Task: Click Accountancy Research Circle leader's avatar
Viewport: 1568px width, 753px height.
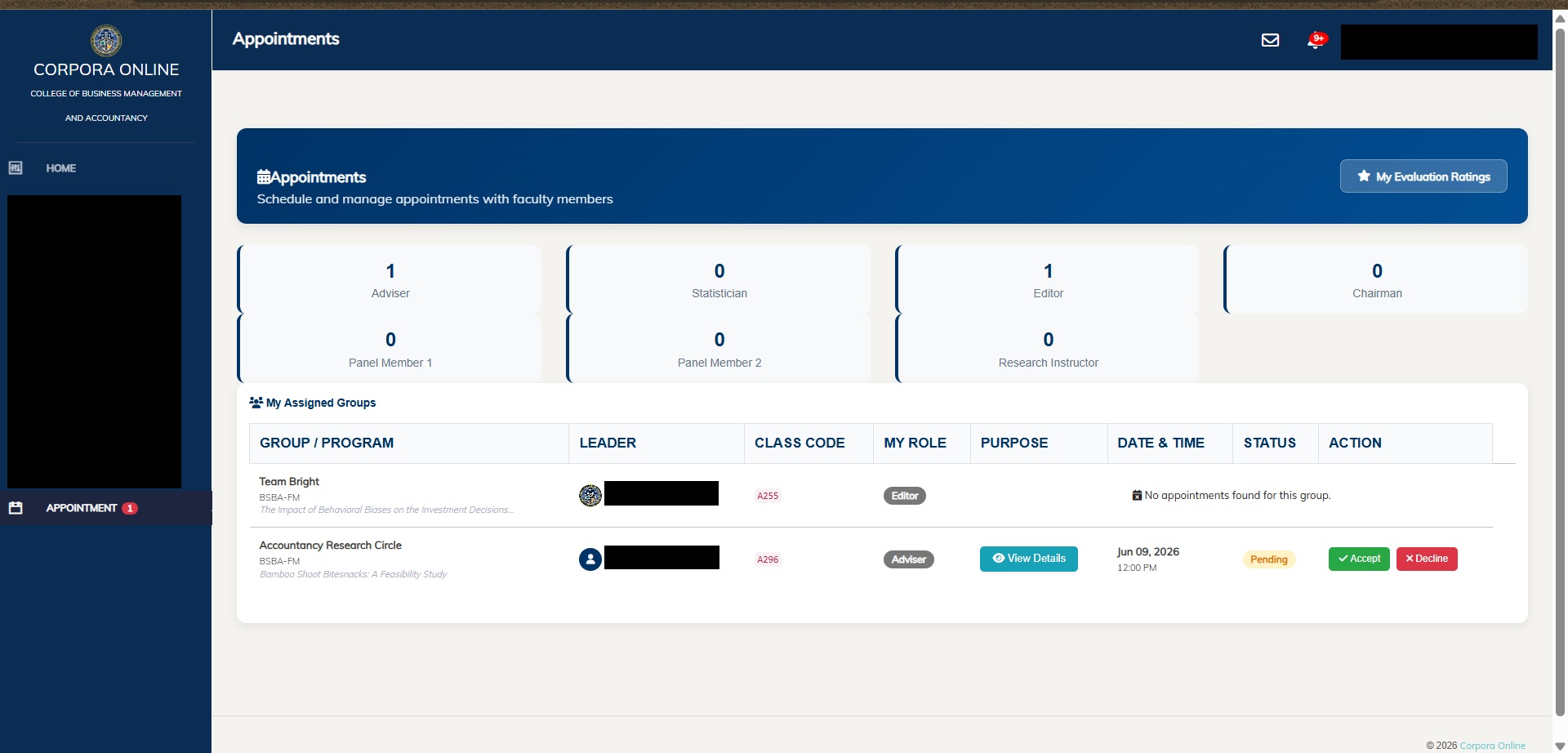Action: [x=590, y=559]
